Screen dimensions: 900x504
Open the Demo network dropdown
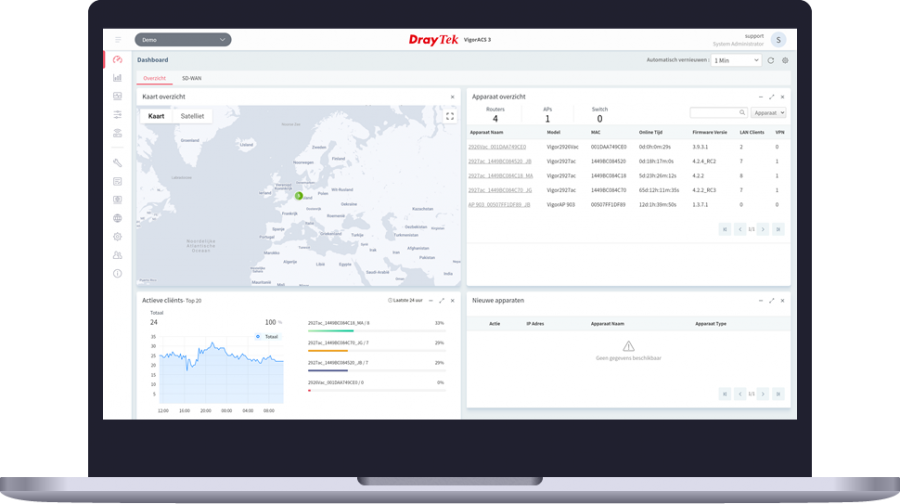tap(183, 40)
